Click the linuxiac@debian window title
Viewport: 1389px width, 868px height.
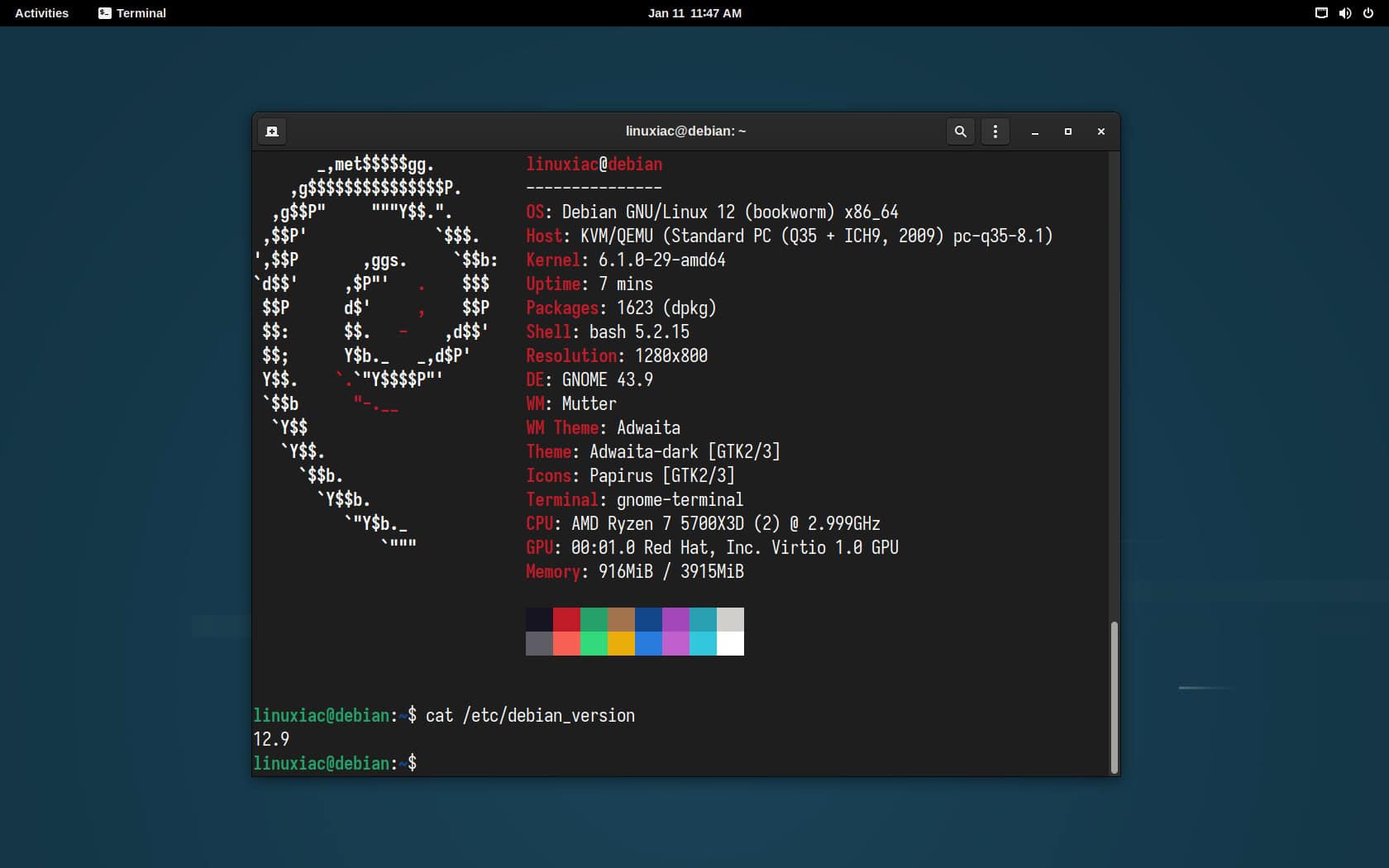coord(686,131)
